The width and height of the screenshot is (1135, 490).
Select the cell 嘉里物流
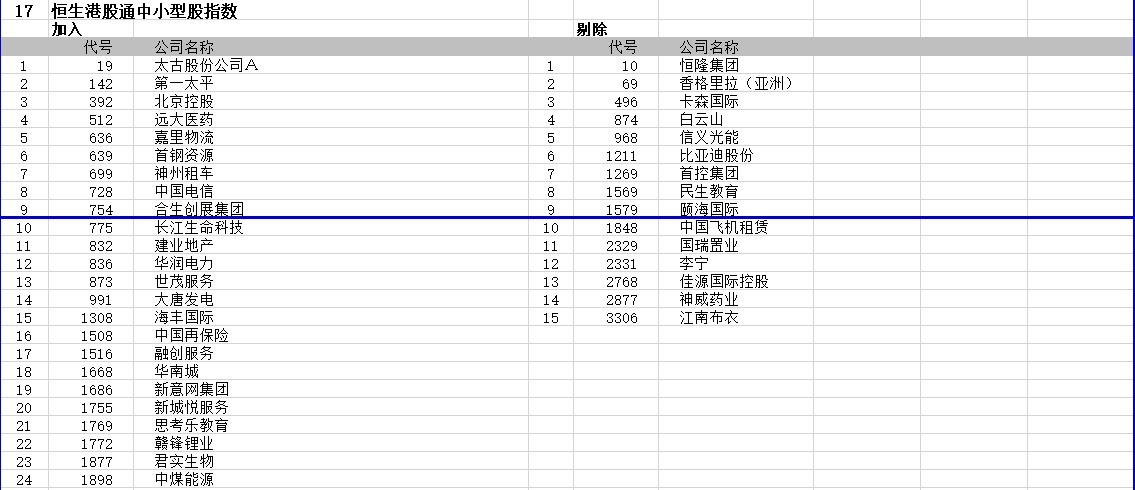click(184, 138)
